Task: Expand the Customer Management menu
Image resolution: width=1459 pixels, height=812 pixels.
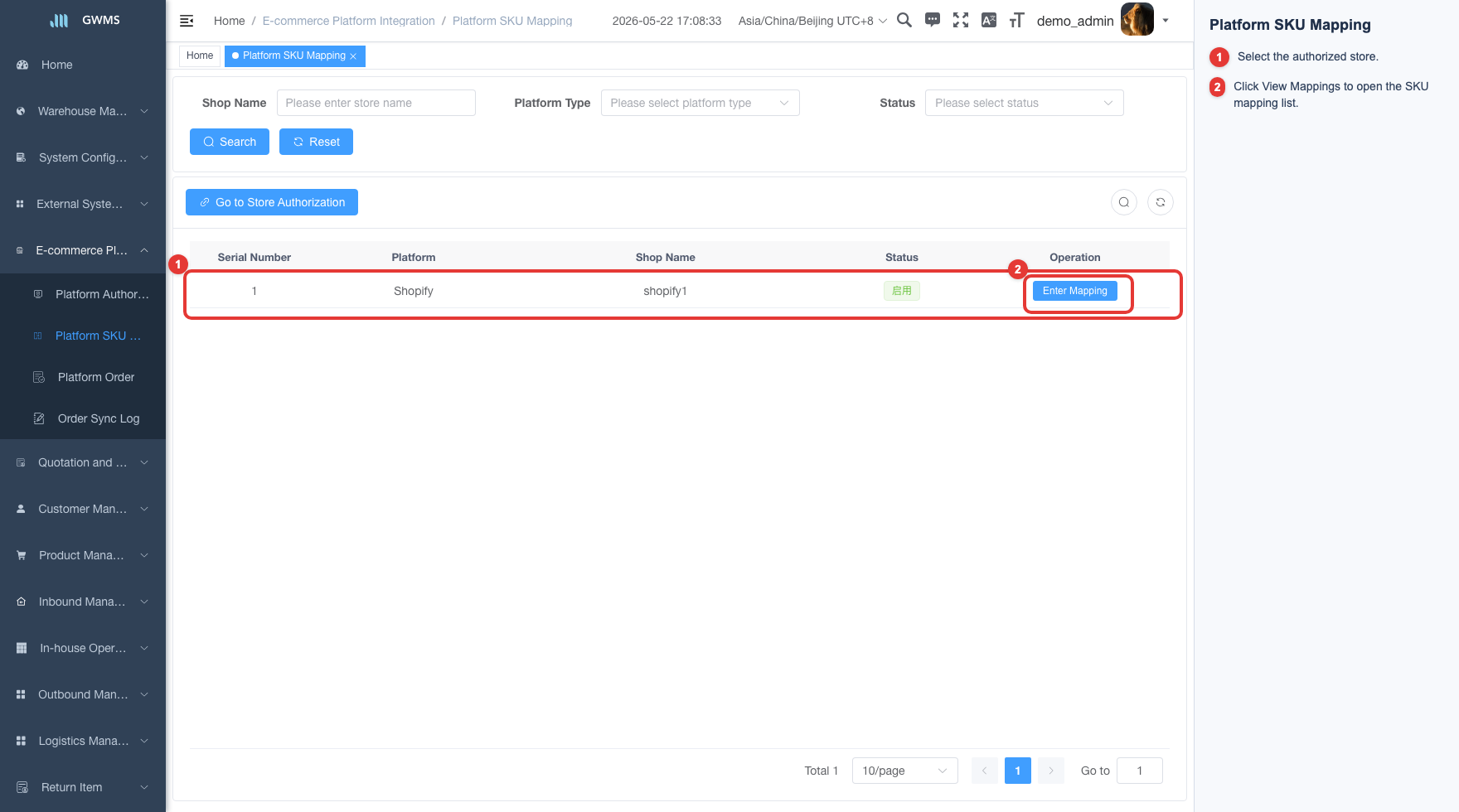Action: click(83, 509)
